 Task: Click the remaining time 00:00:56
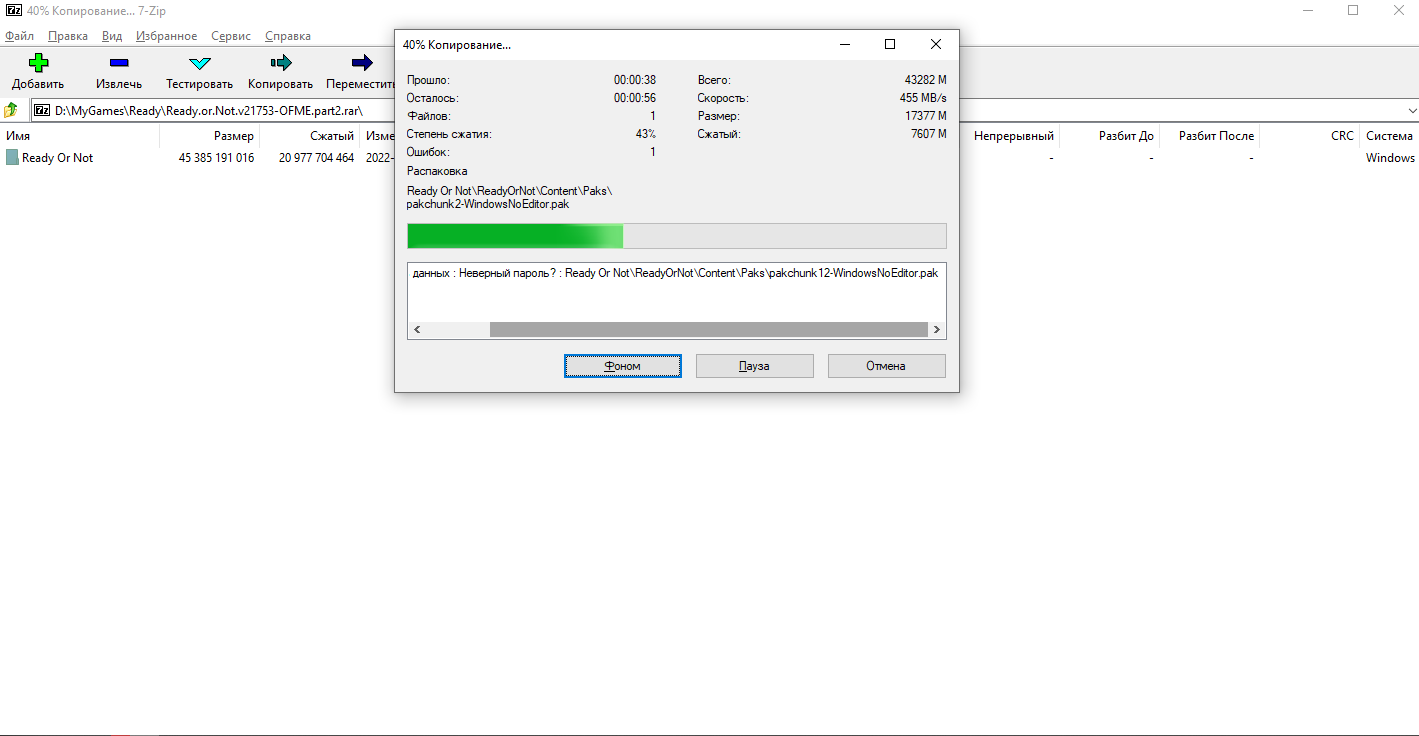click(x=635, y=98)
